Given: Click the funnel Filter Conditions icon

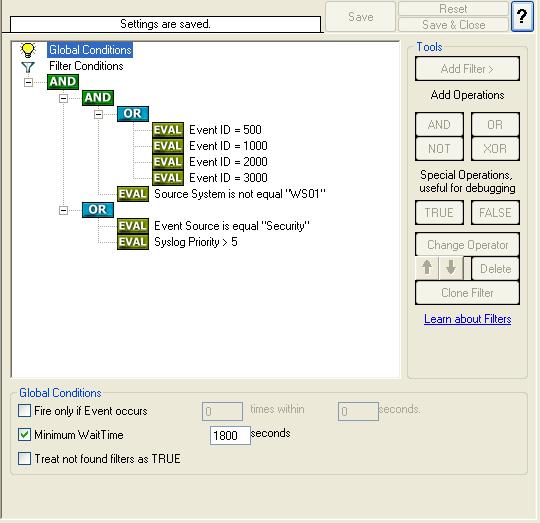Looking at the screenshot, I should point(28,67).
